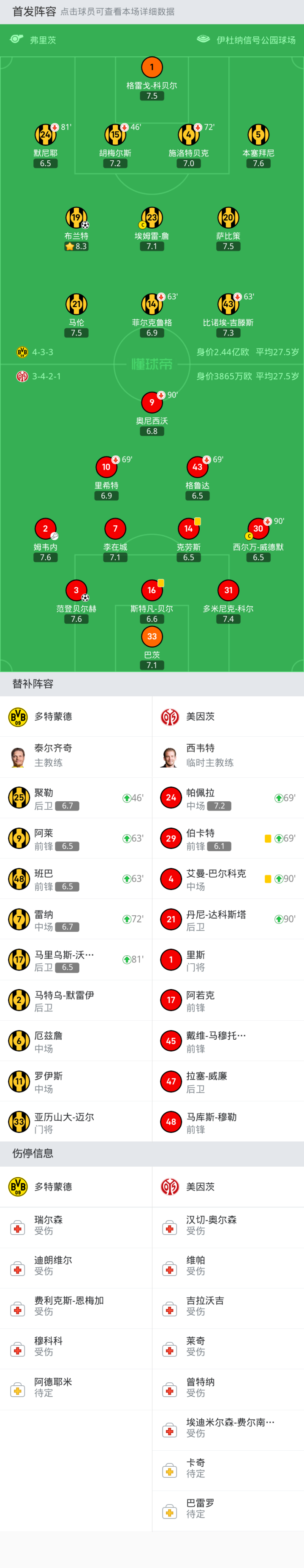Open the 马里乌斯-沃… substitute row
304x1568 pixels.
click(76, 960)
